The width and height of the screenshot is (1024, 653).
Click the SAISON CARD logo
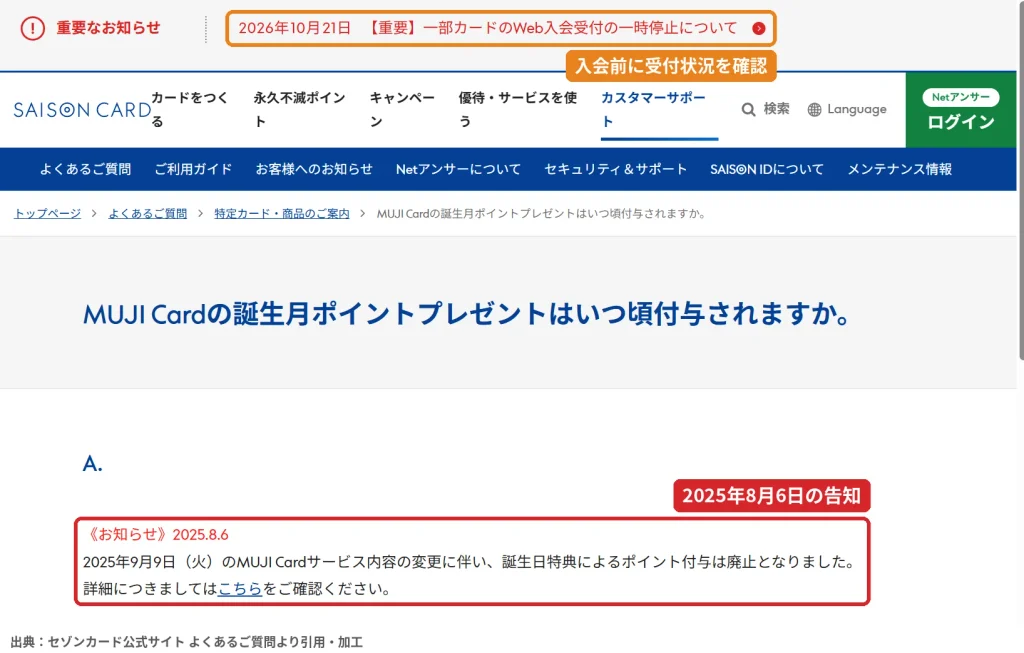(82, 110)
